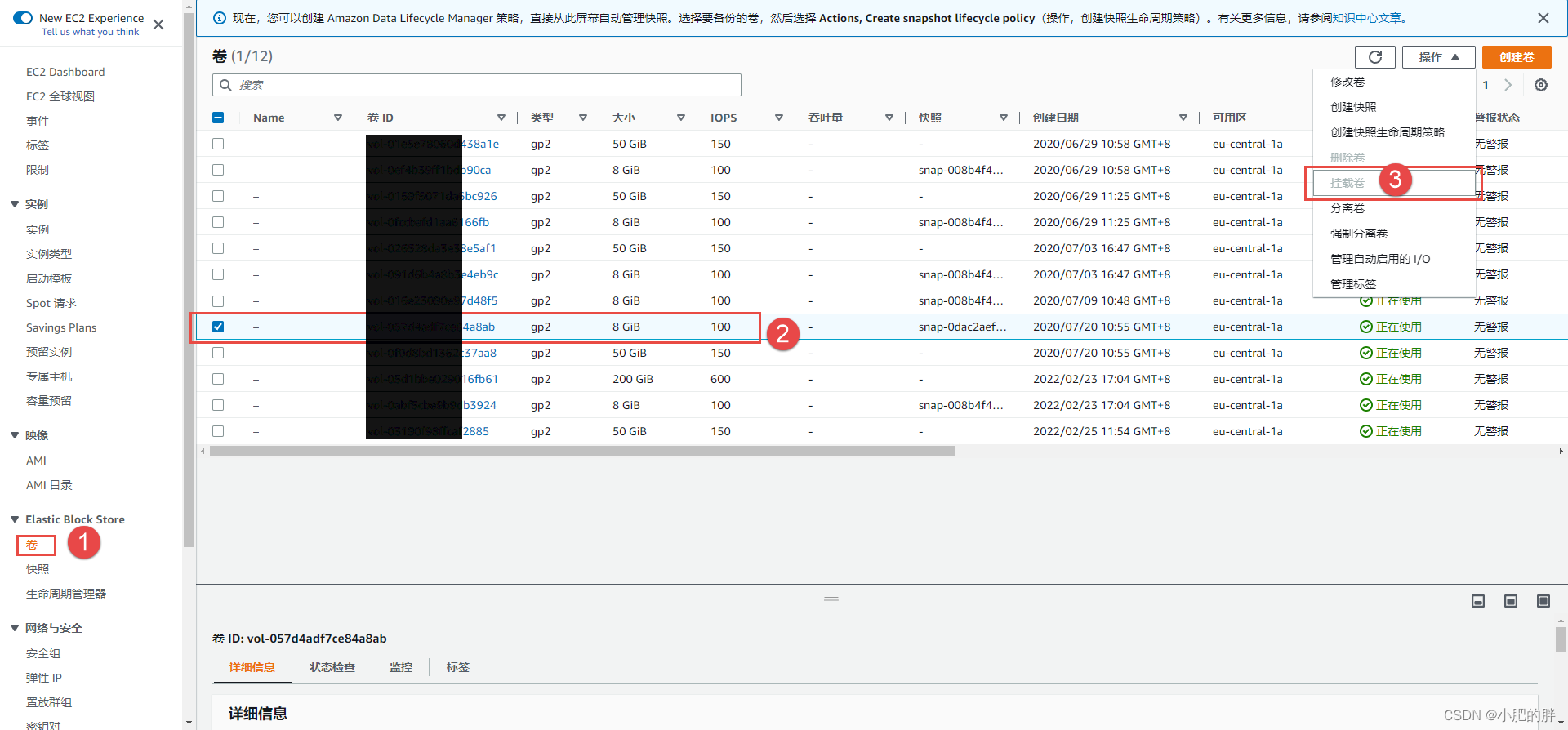Screen dimensions: 1568x730
Task: Open 快照 under Elastic Block Store
Action: click(x=38, y=569)
